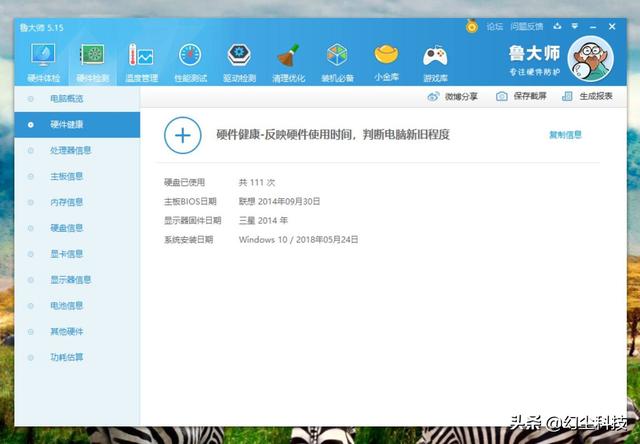Select 硬件检测 hardware detection icon
This screenshot has height=444, width=640.
tap(93, 54)
